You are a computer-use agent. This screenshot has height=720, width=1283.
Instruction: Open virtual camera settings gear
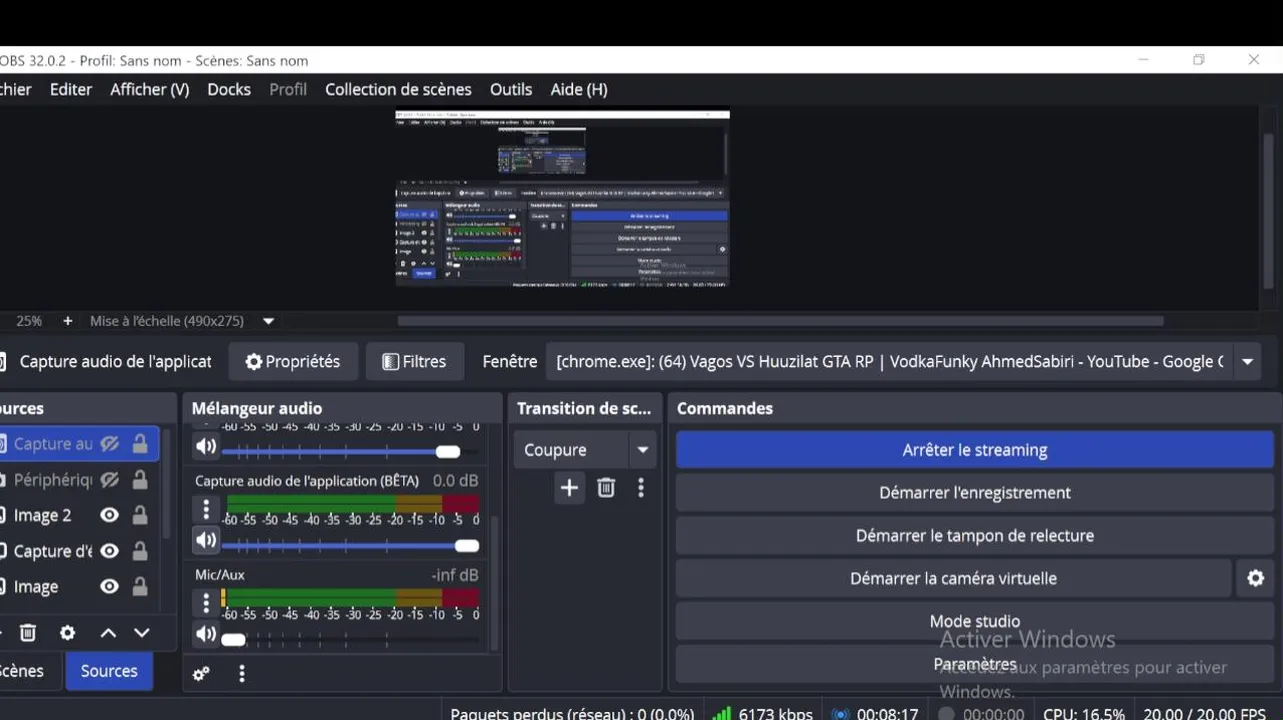1256,578
